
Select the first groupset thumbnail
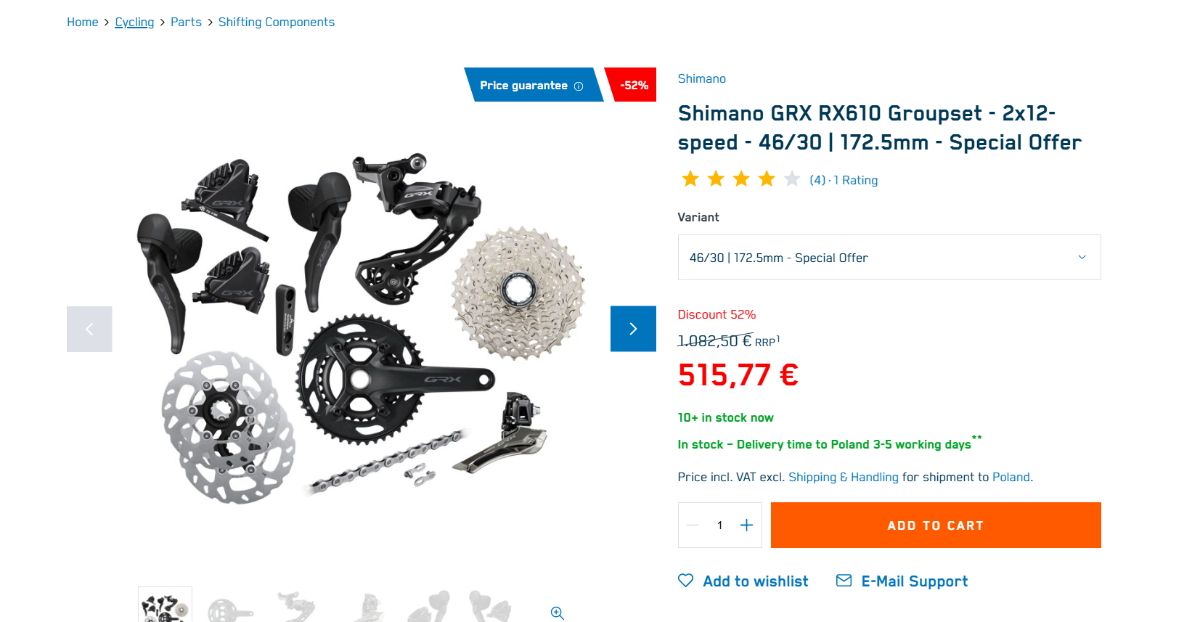[165, 605]
